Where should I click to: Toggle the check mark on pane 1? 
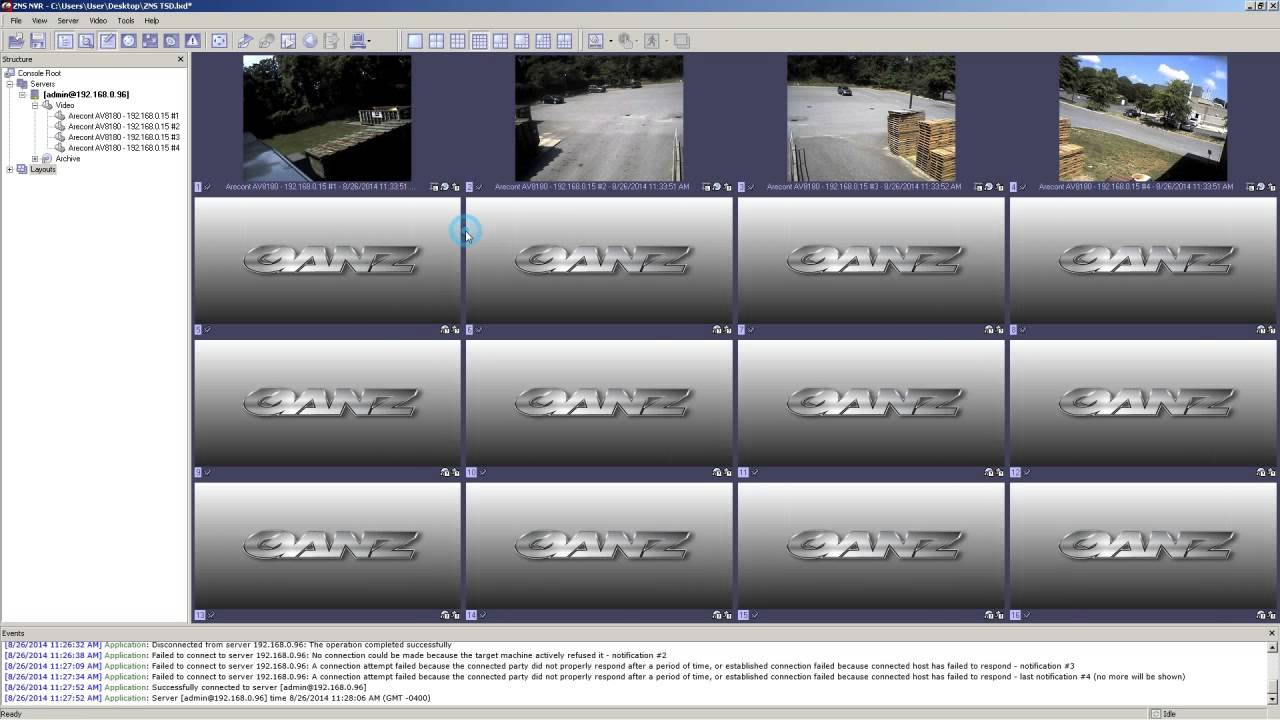[208, 187]
